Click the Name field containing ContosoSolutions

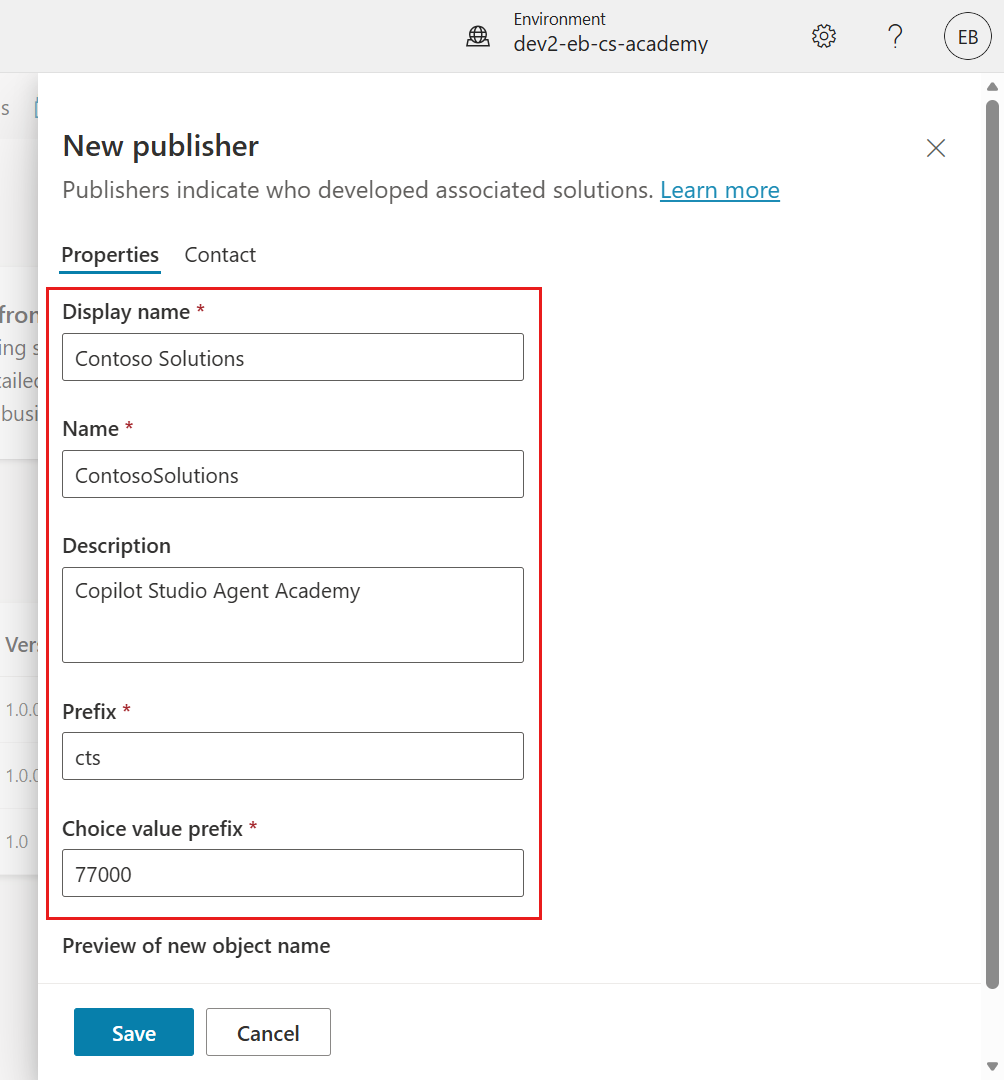[x=293, y=475]
